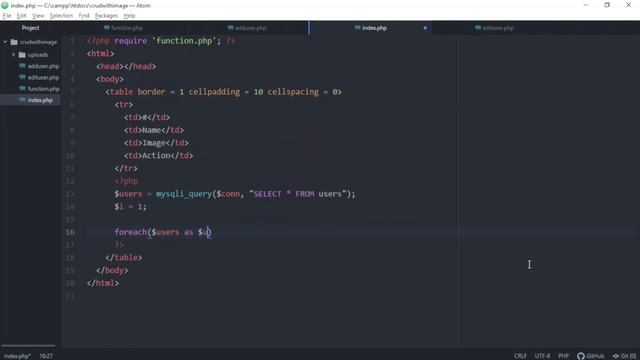Select the crudwithimage root folder label

(x=38, y=42)
